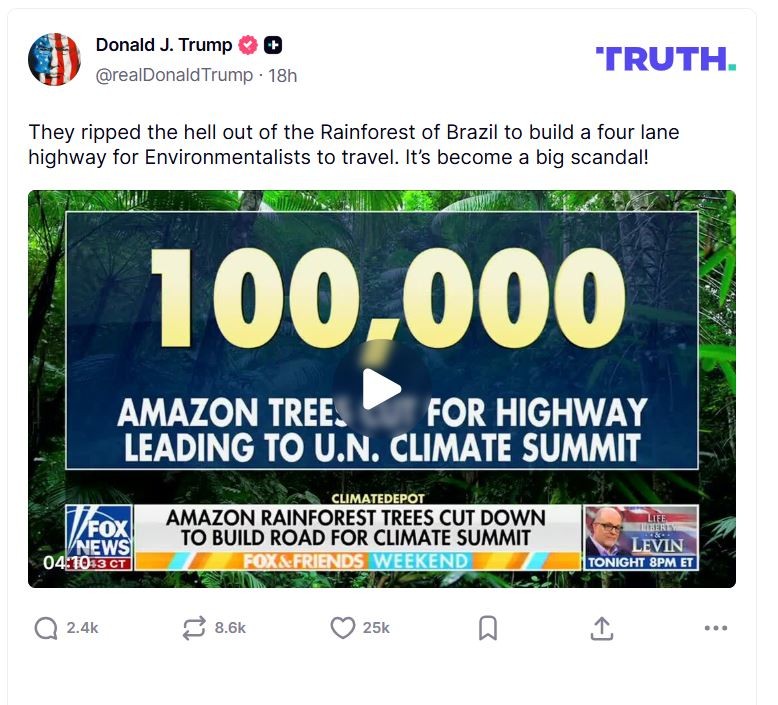The width and height of the screenshot is (778, 705).
Task: Open the @realDonaldTrump handle link
Action: tap(174, 75)
